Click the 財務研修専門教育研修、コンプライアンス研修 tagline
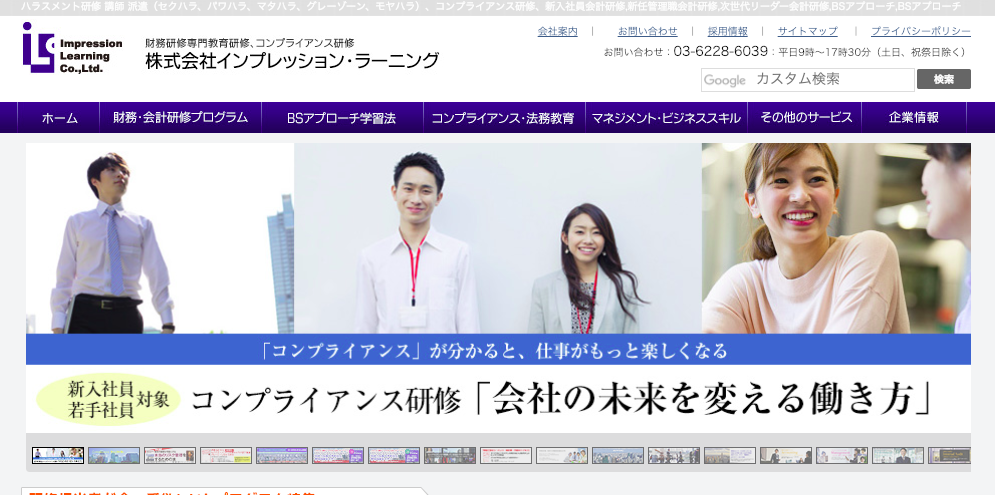 pos(249,43)
